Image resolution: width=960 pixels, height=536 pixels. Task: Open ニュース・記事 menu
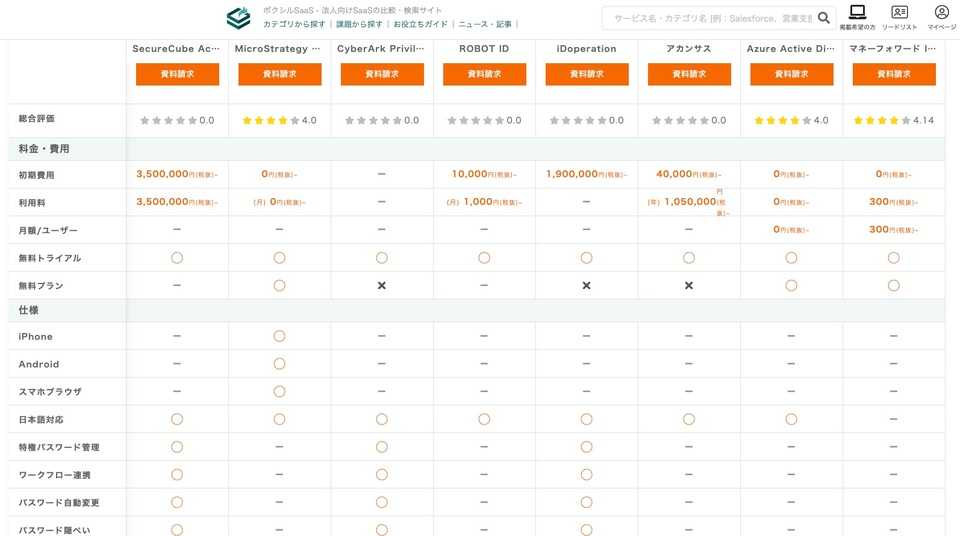pos(485,25)
